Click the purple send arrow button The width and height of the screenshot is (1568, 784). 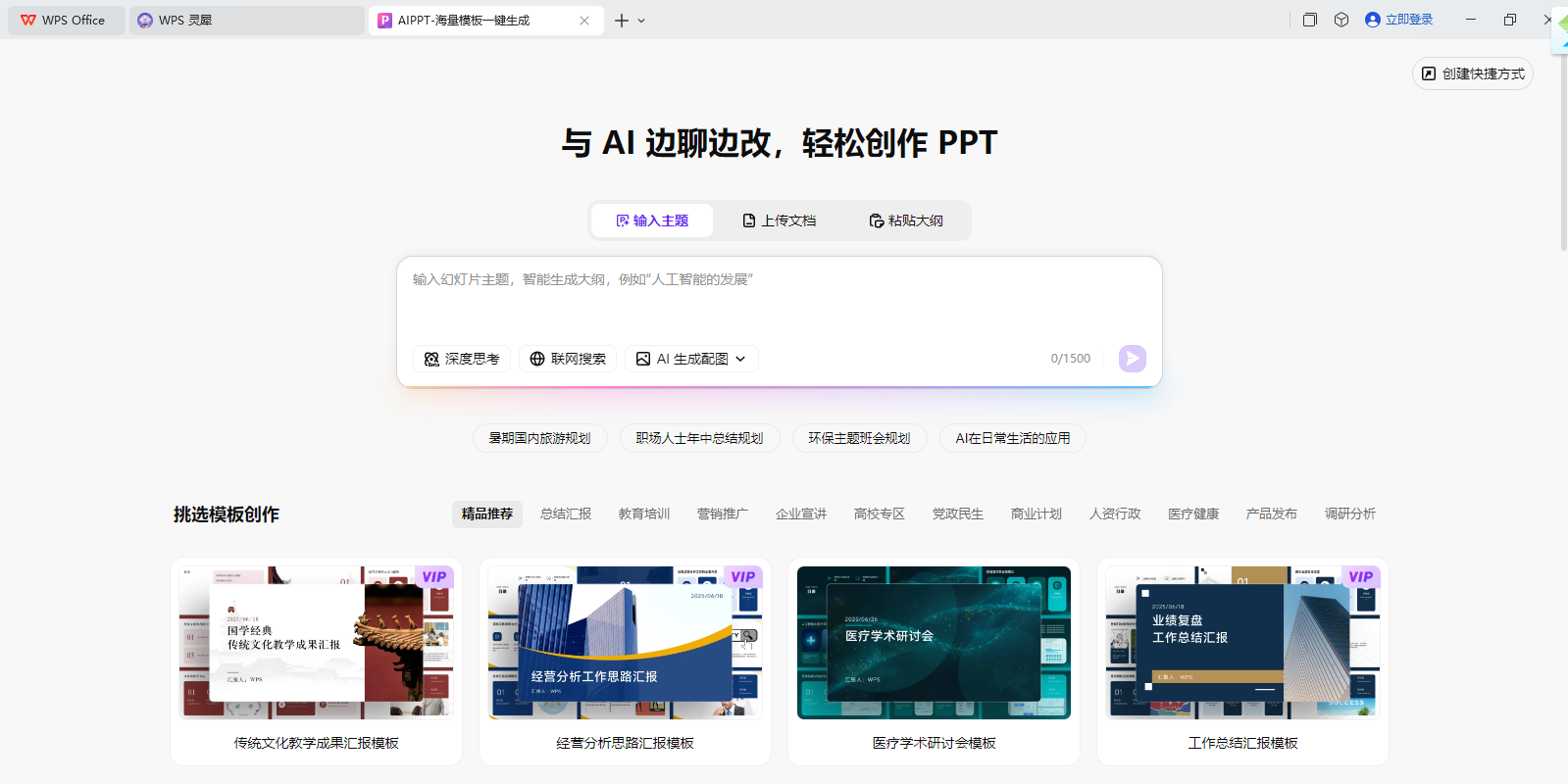(1133, 359)
